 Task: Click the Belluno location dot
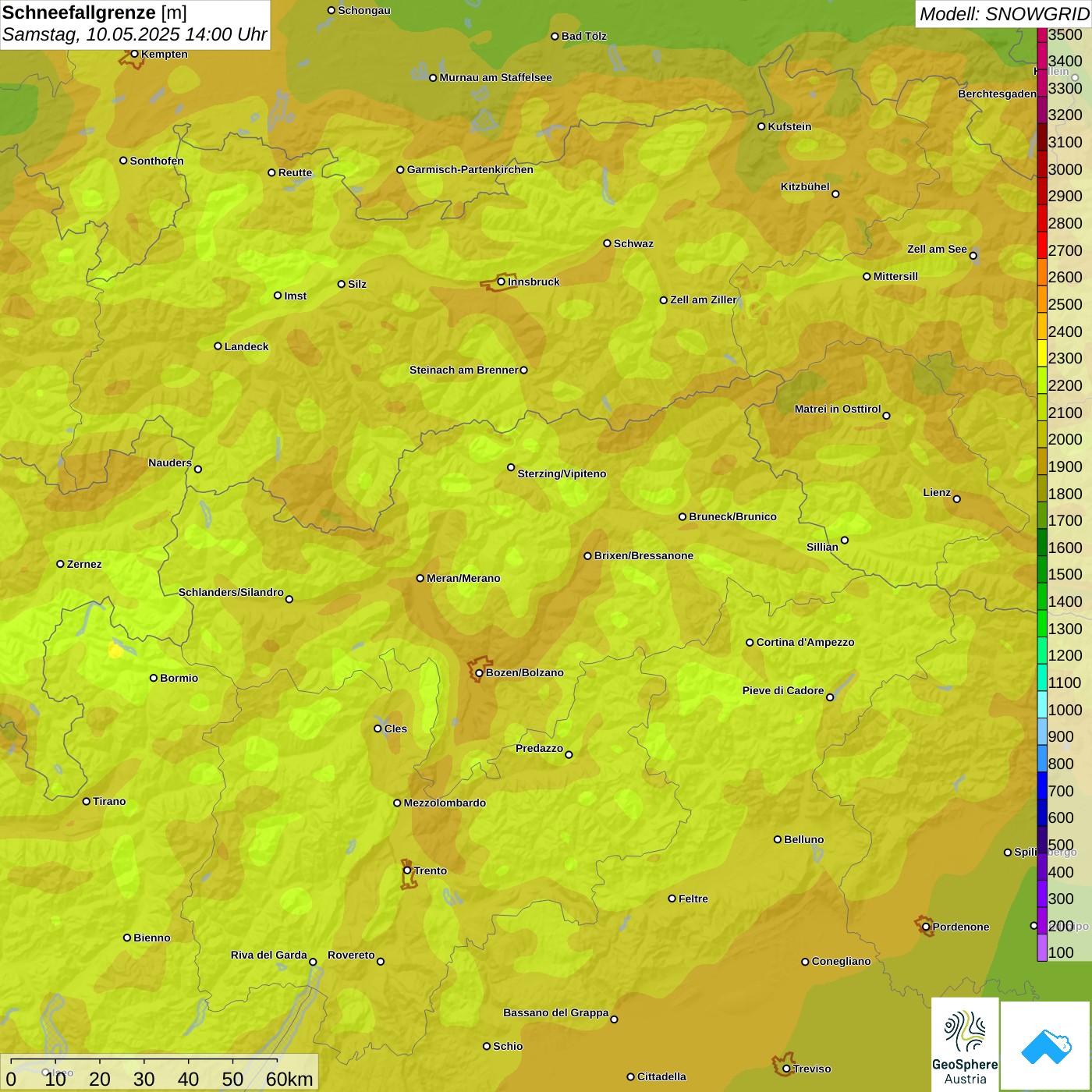[x=777, y=839]
